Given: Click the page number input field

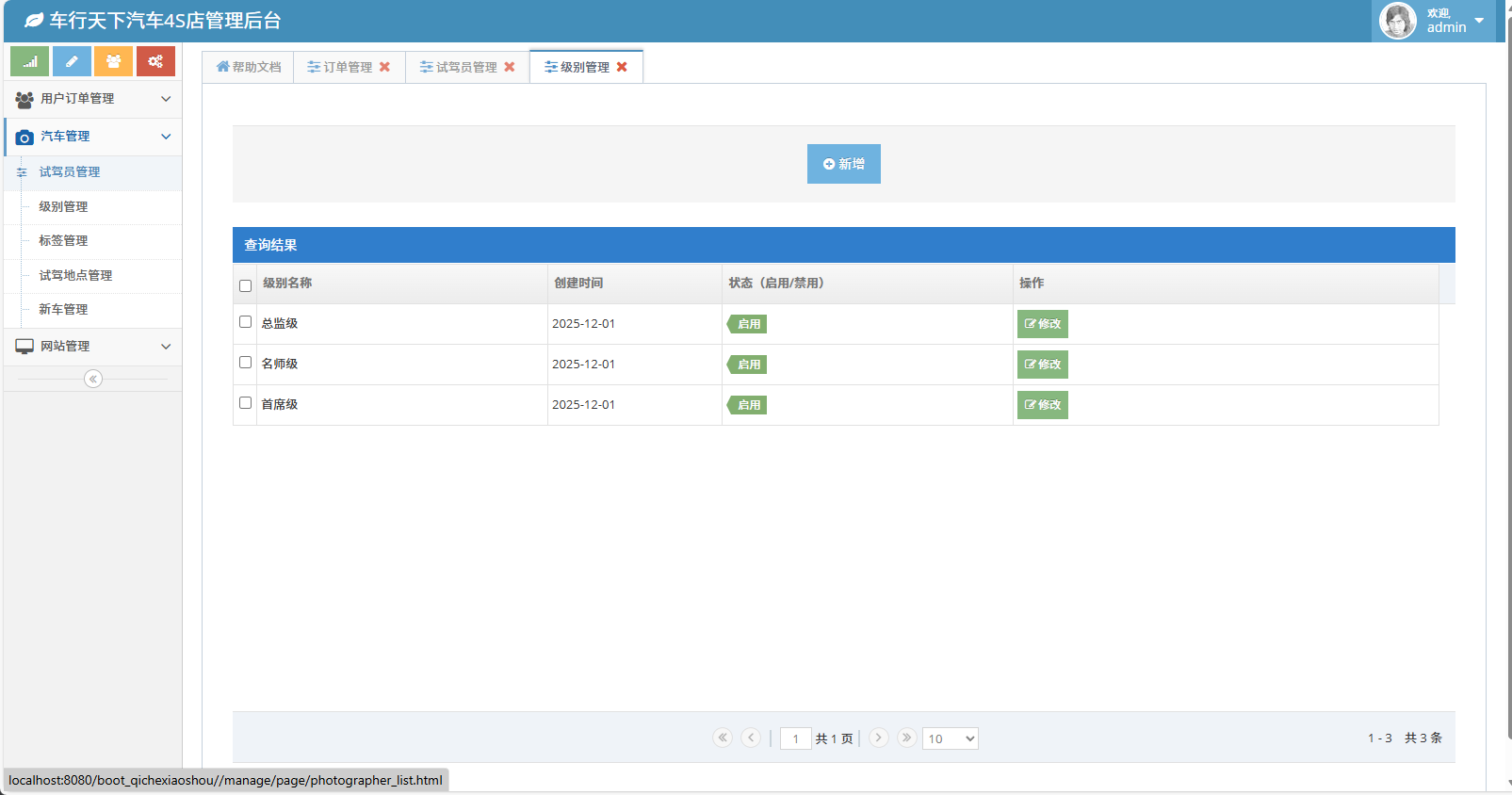Looking at the screenshot, I should (795, 738).
